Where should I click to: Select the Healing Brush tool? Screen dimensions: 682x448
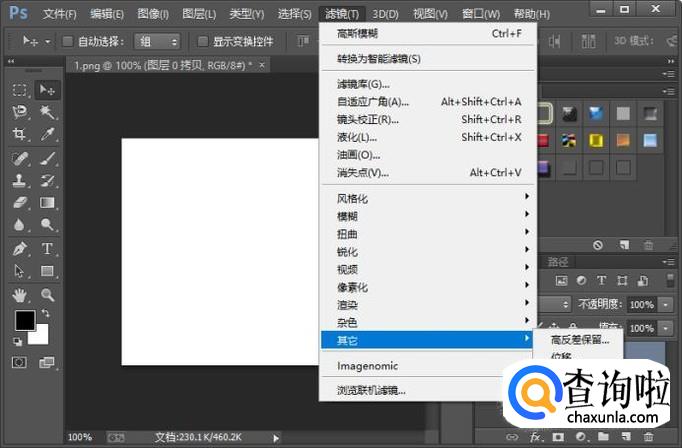20,159
